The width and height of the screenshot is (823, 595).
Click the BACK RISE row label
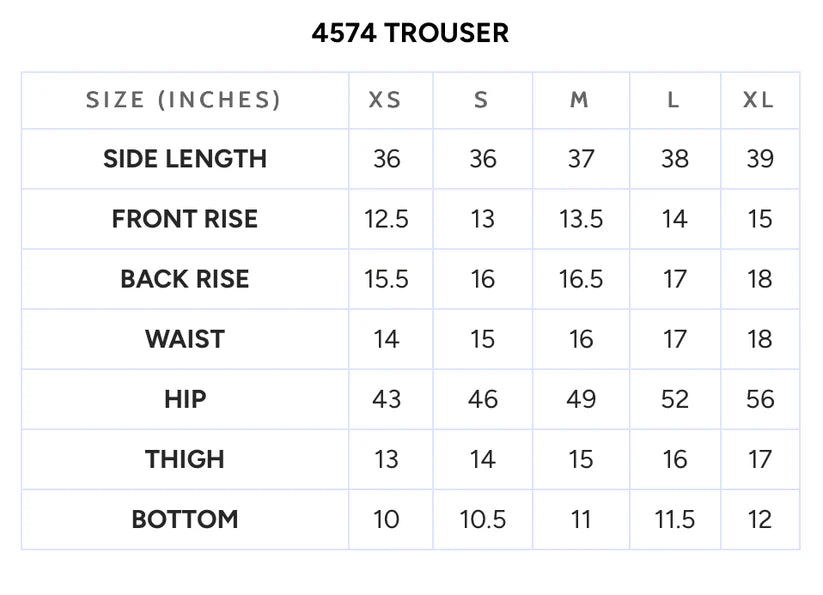[x=185, y=279]
